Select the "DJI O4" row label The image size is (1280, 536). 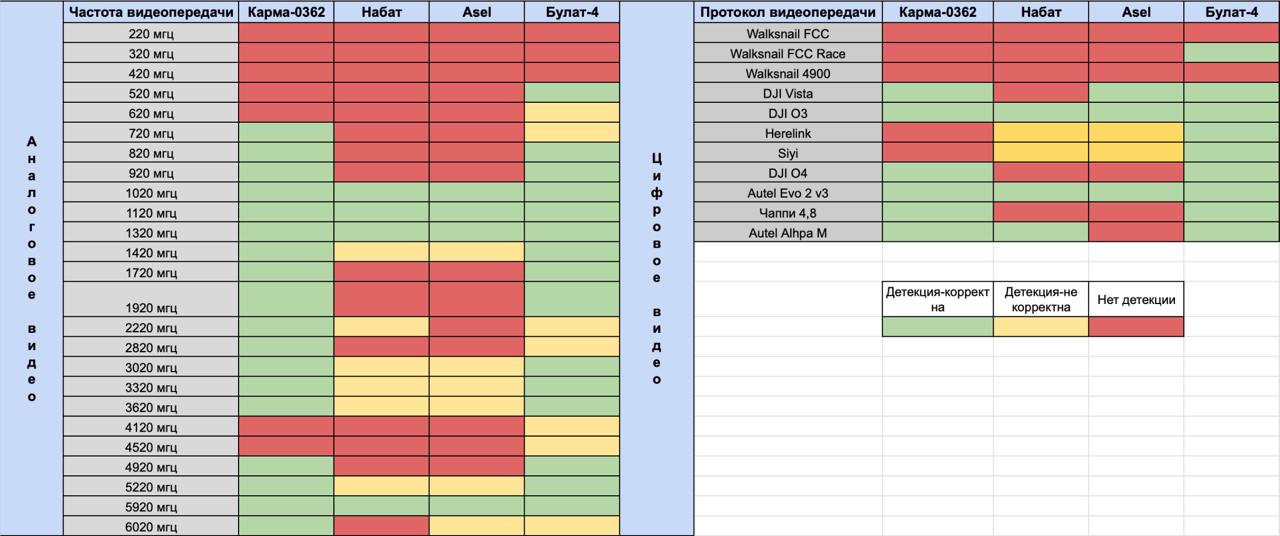(x=788, y=173)
